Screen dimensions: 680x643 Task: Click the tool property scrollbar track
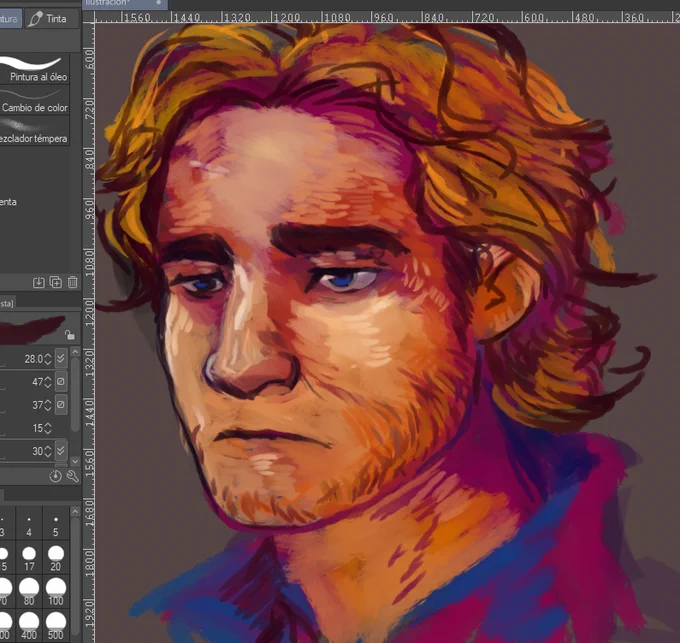click(75, 405)
